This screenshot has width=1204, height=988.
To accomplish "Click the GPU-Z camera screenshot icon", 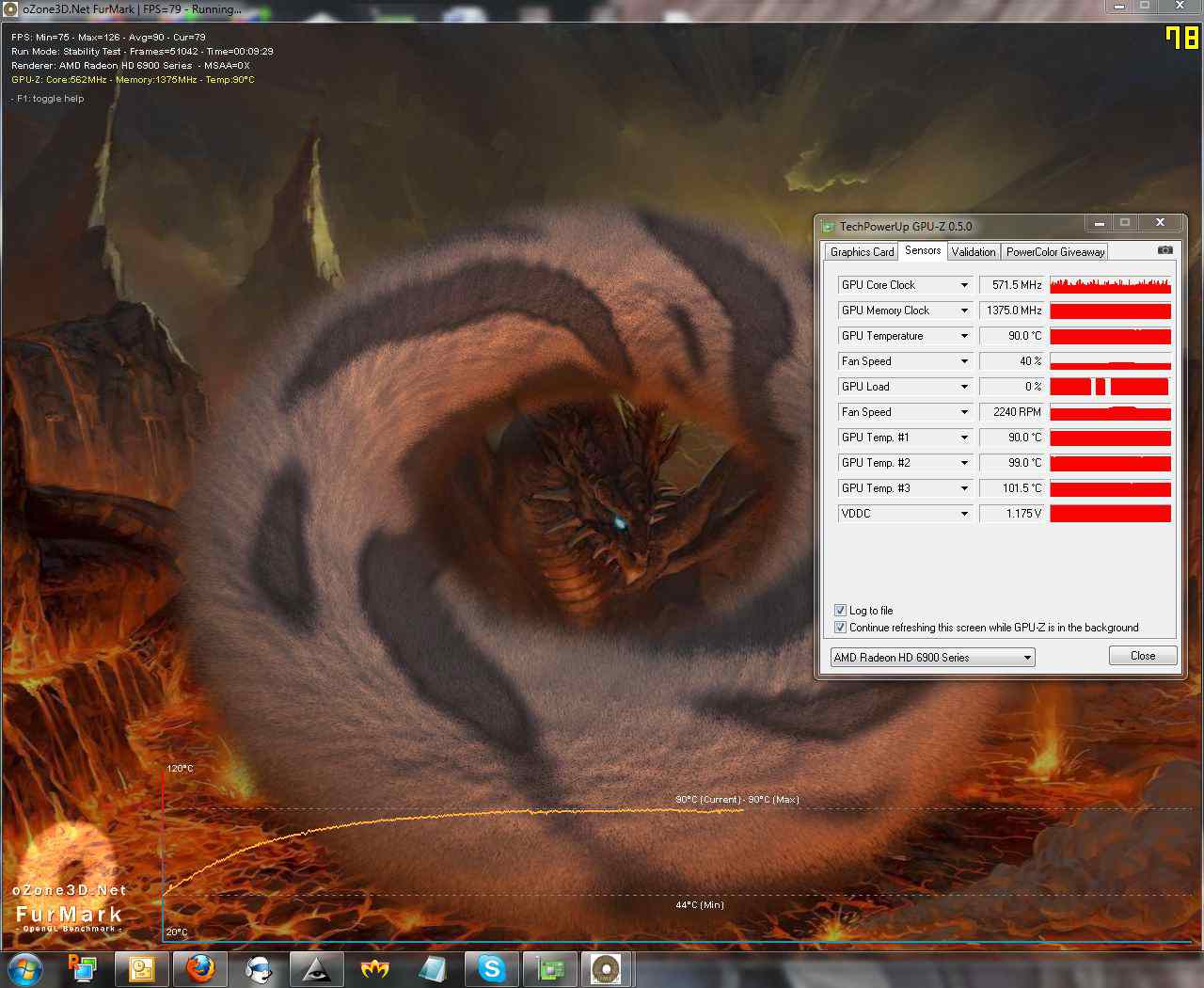I will point(1164,250).
